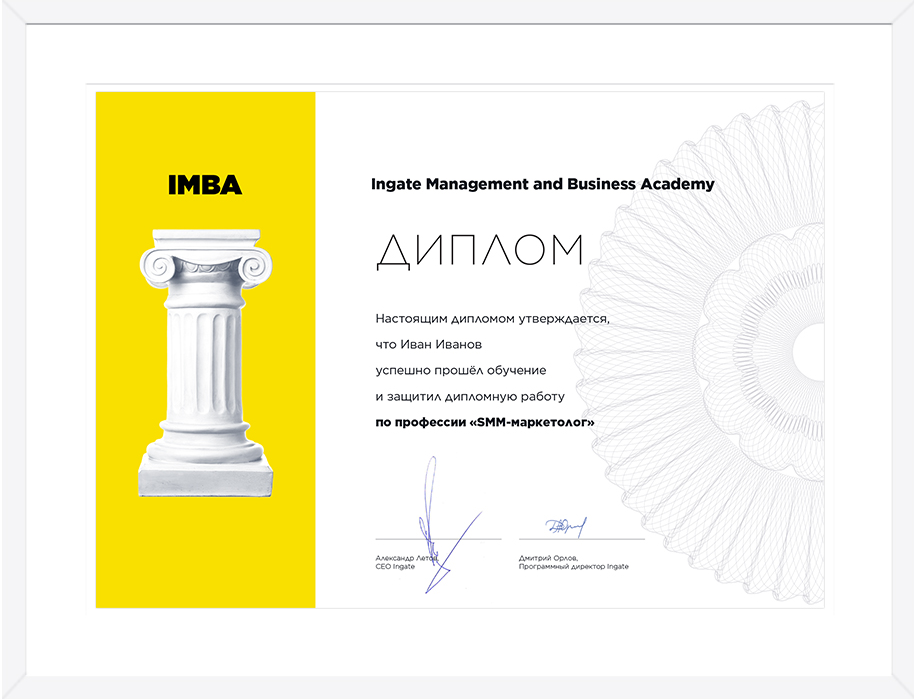This screenshot has height=699, width=914.
Task: Click the white Ionic column image
Action: [206, 363]
